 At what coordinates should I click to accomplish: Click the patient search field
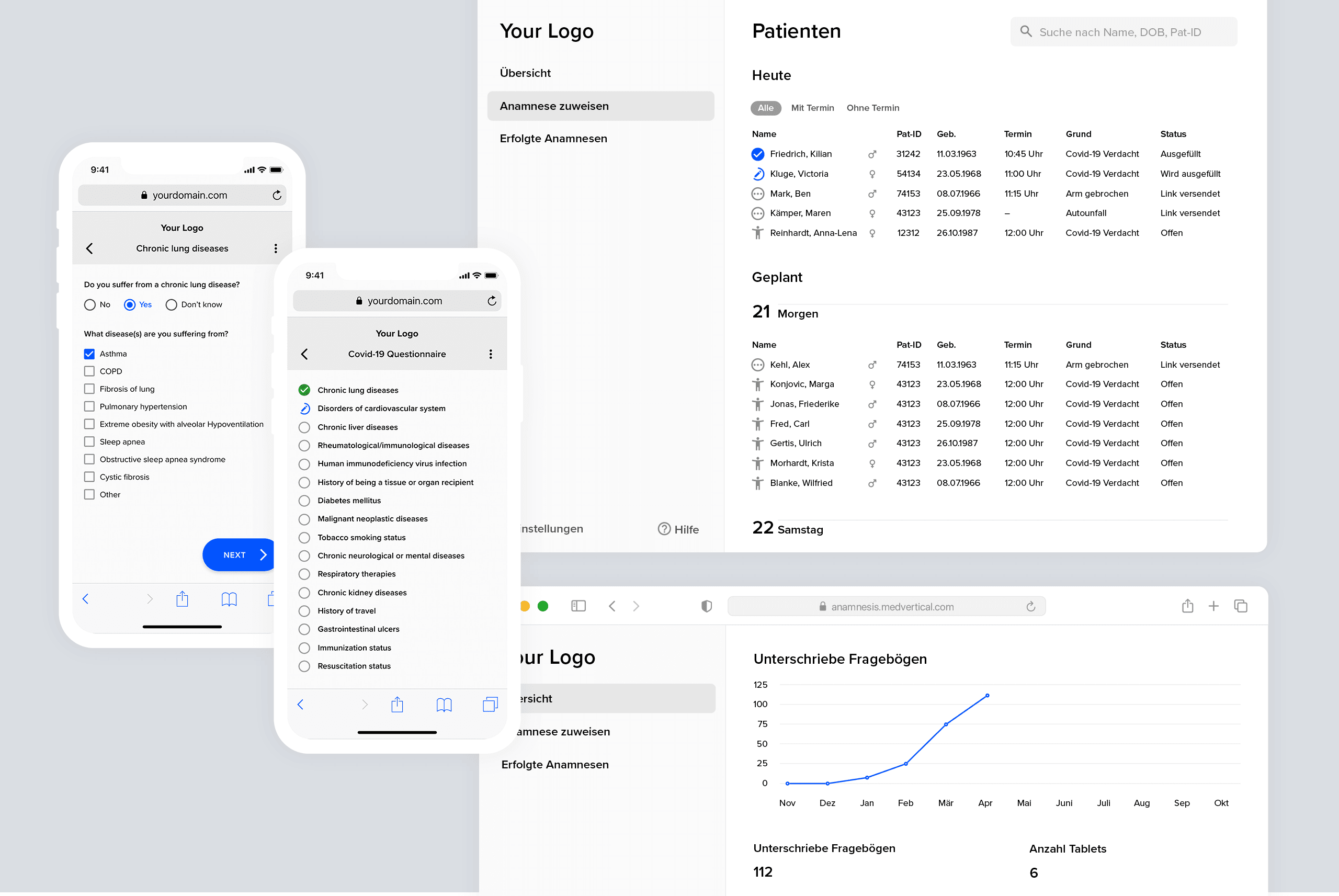1123,32
